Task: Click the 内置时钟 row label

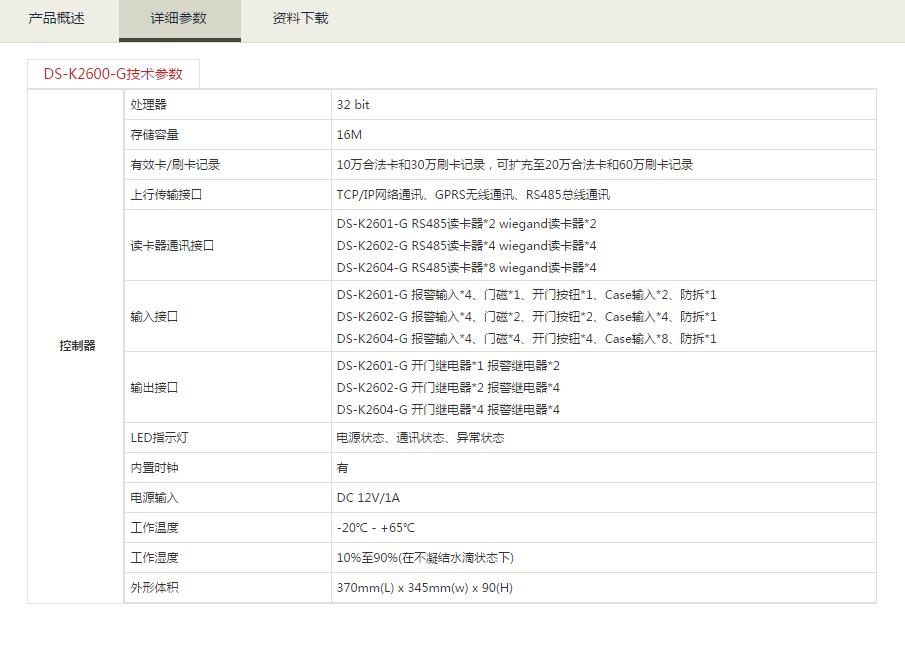Action: 154,468
